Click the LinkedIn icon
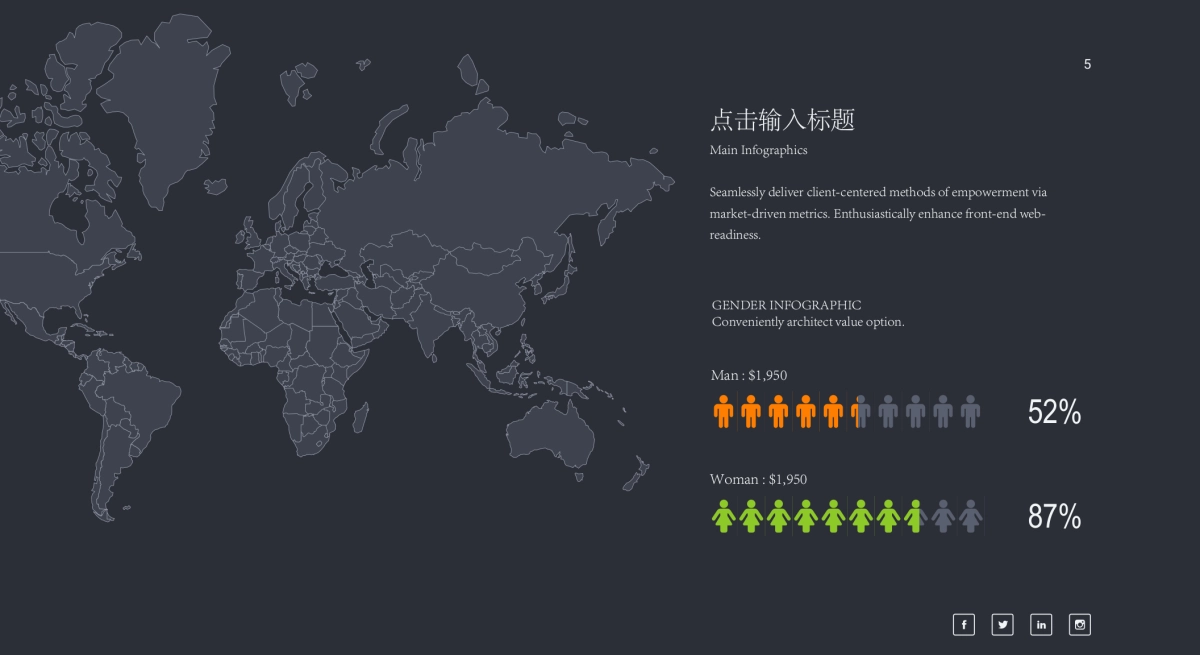The width and height of the screenshot is (1200, 655). click(1041, 624)
